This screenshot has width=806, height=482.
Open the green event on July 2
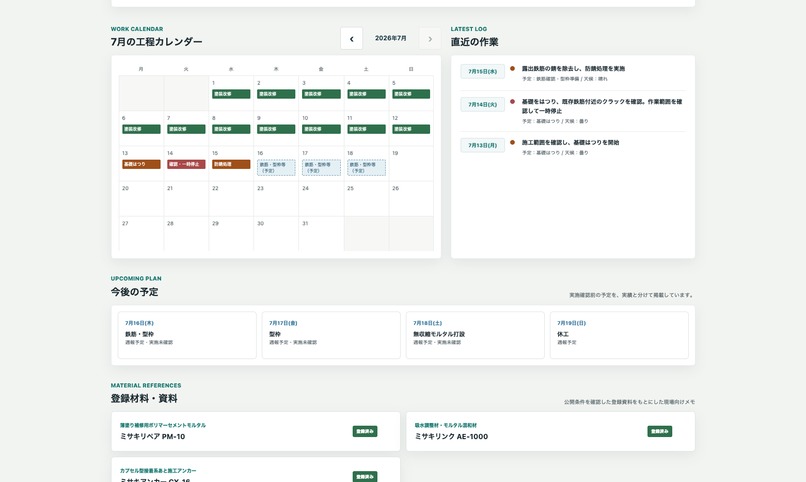pyautogui.click(x=276, y=94)
